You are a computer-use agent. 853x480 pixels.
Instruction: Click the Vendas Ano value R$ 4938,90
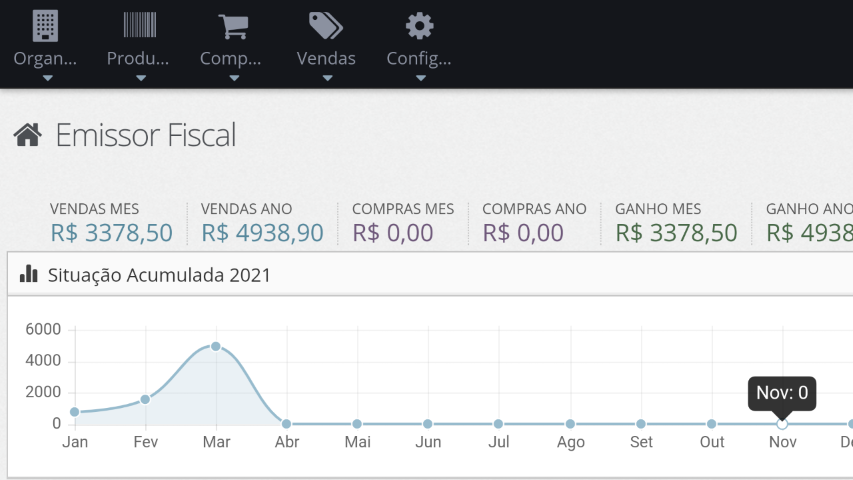click(x=262, y=233)
